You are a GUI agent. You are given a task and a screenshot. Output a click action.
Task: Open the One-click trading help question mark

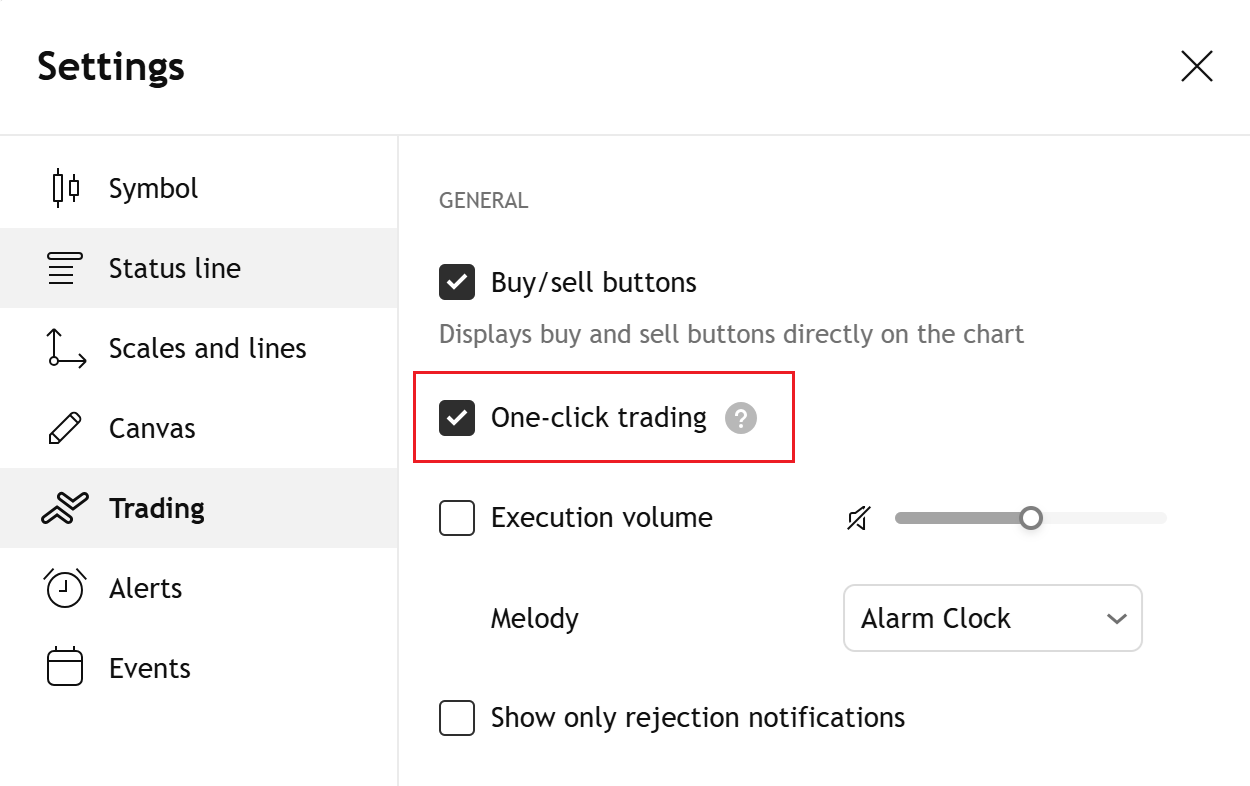click(x=741, y=418)
